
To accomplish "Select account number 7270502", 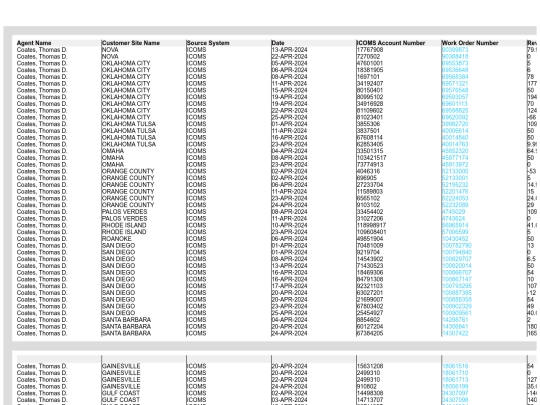I will 368,56.
